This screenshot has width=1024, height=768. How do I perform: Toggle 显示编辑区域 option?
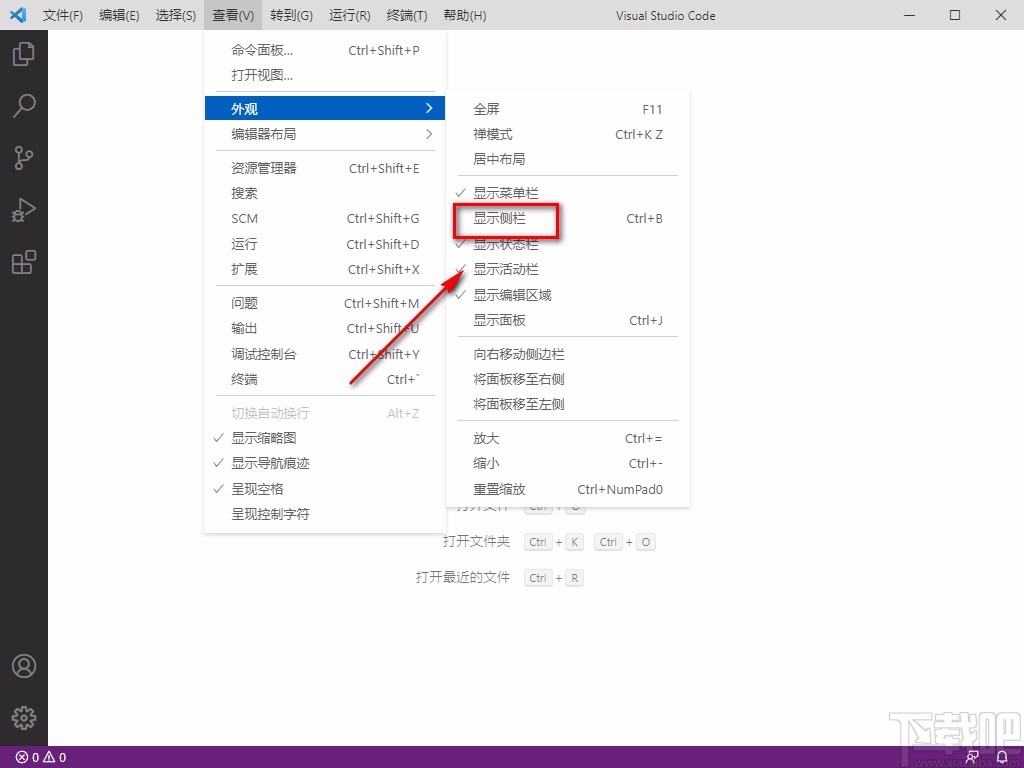click(x=568, y=295)
